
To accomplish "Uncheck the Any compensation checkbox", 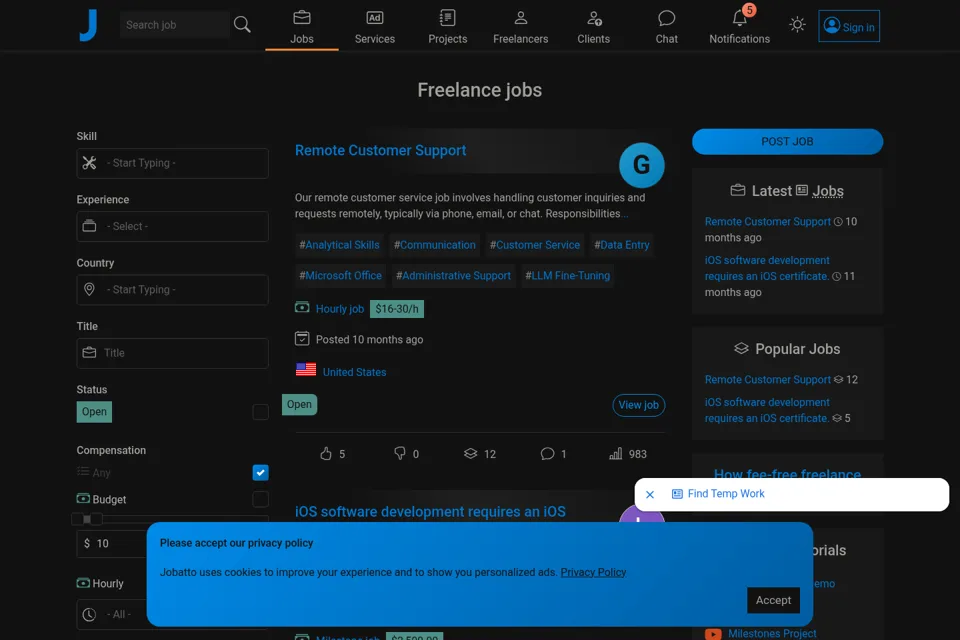I will [260, 473].
